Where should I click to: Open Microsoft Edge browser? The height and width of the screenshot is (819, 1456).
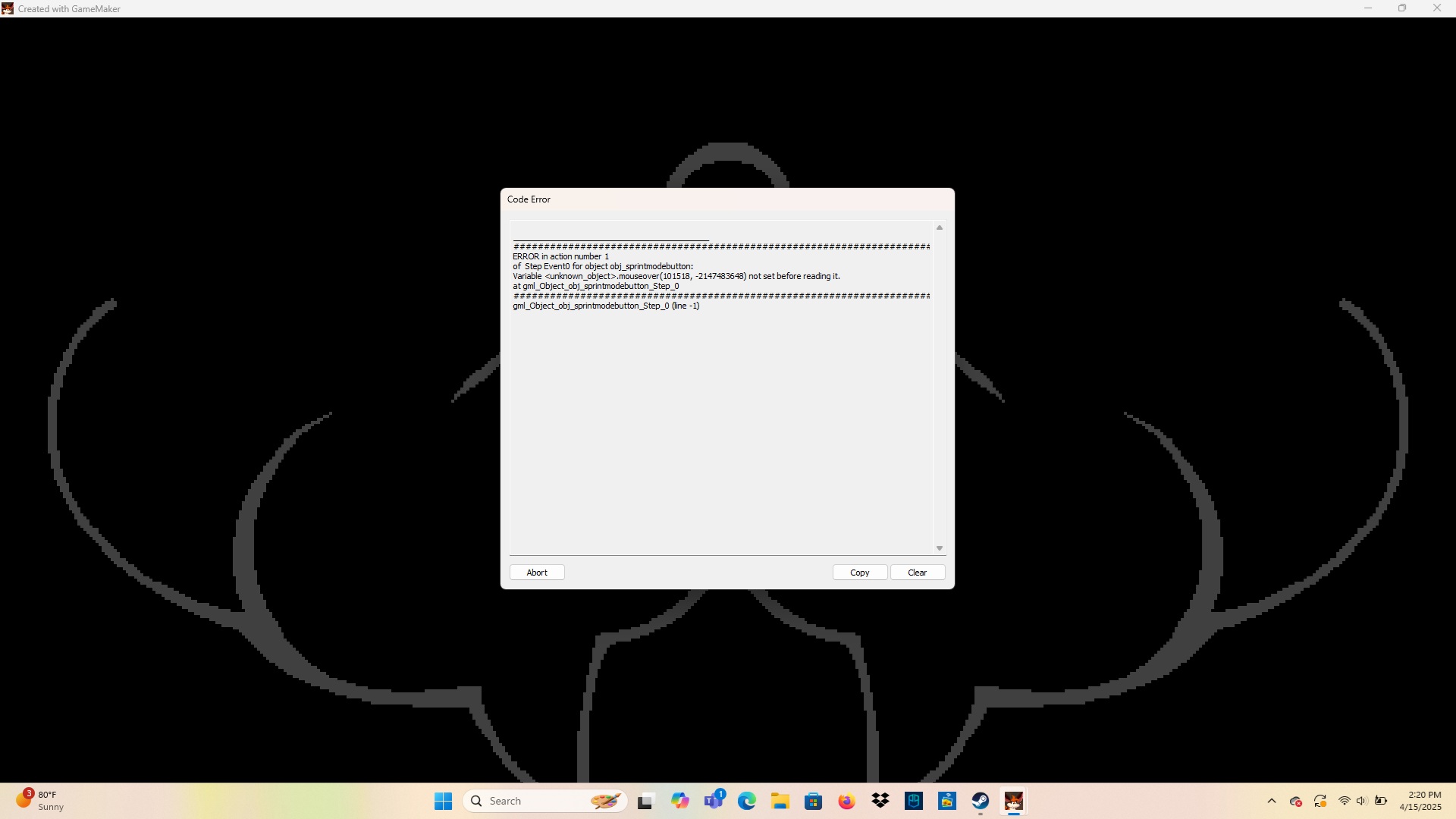point(747,801)
